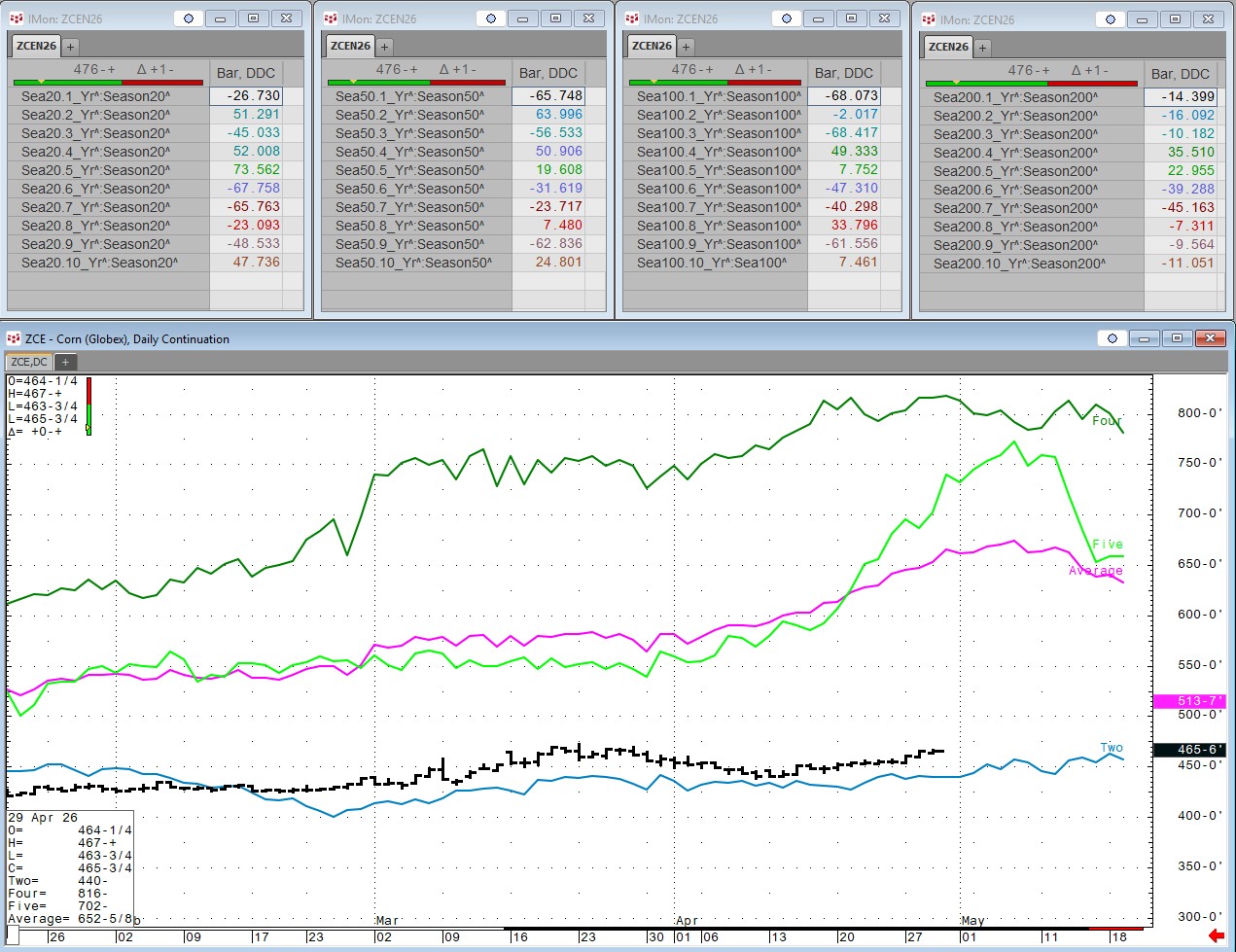Add a new tab in first IMon window

70,46
